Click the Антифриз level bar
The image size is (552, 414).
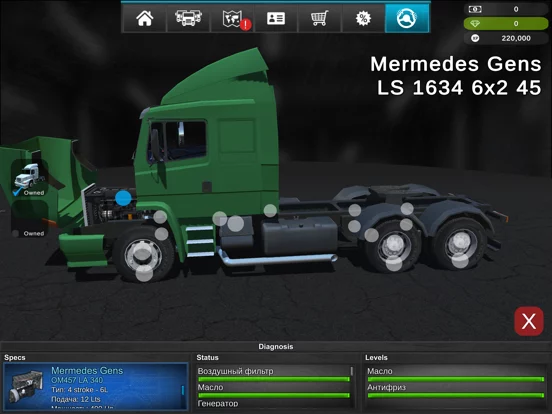456,395
